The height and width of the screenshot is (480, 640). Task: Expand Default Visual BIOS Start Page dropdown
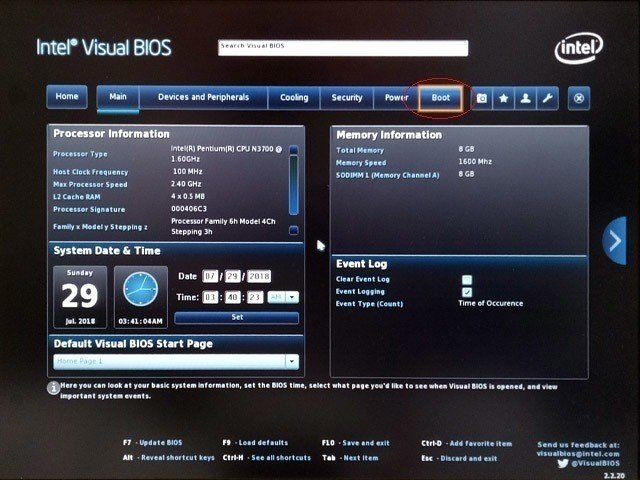tap(292, 361)
